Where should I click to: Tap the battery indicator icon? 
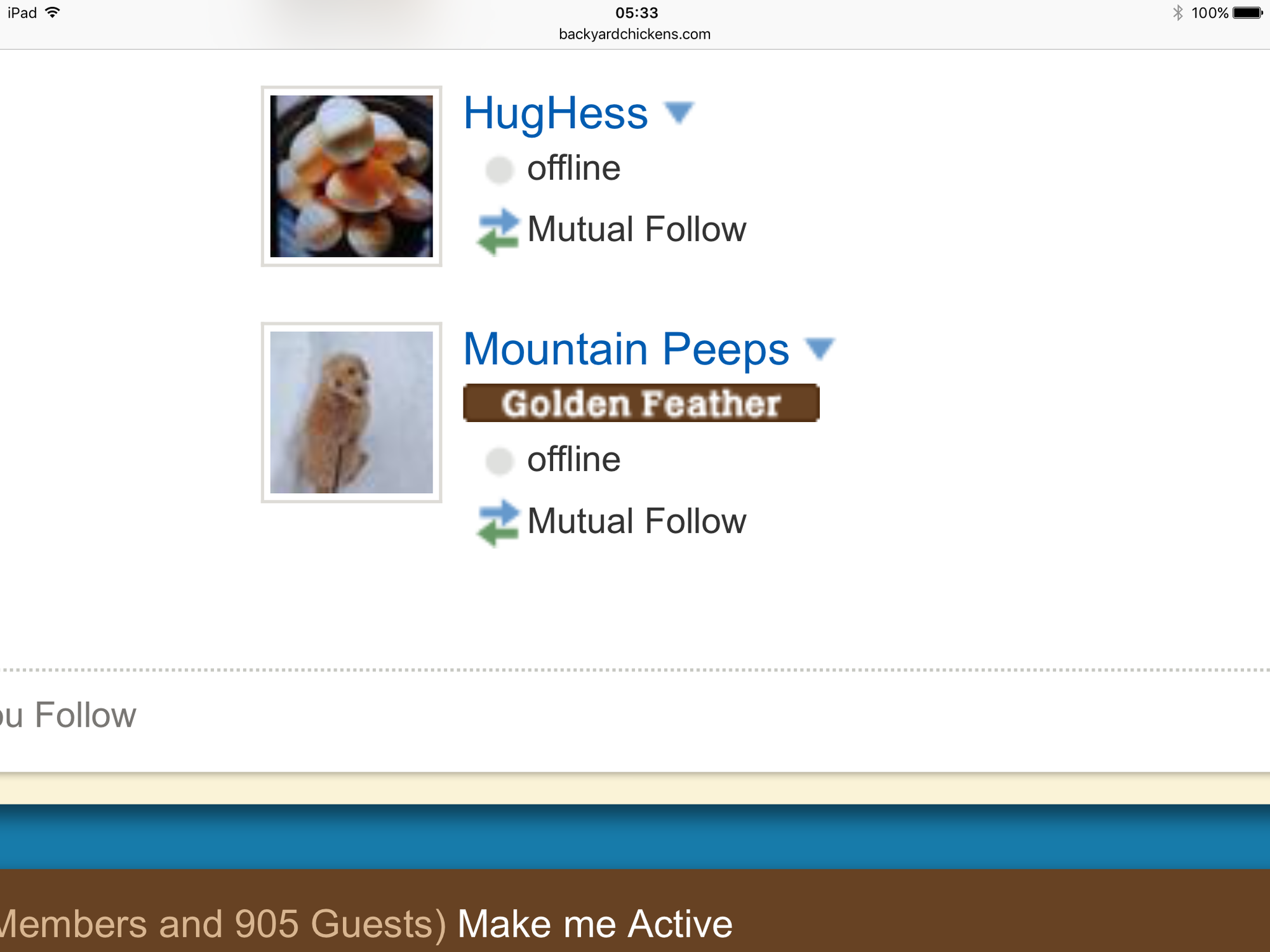coord(1247,13)
